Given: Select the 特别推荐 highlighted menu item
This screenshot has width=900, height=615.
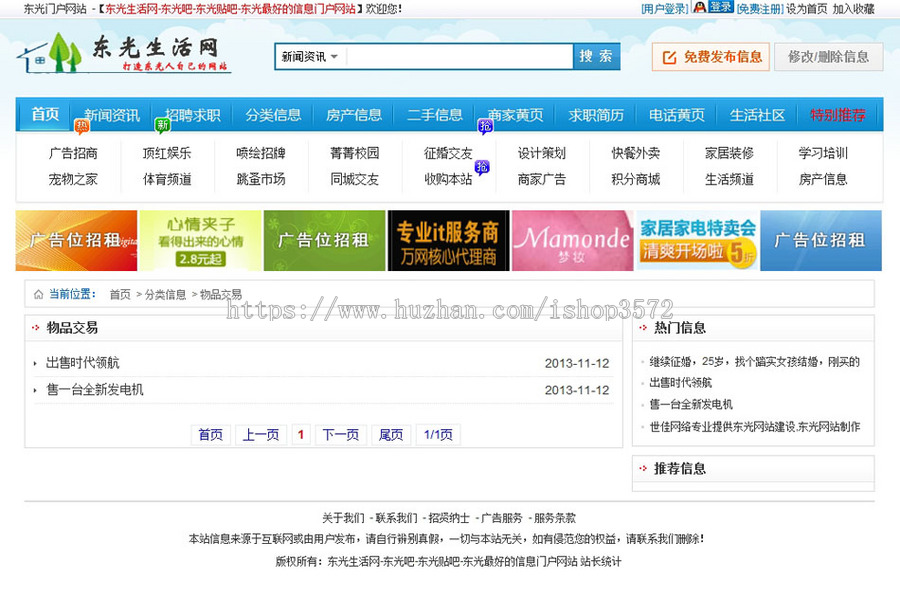Looking at the screenshot, I should [x=838, y=114].
